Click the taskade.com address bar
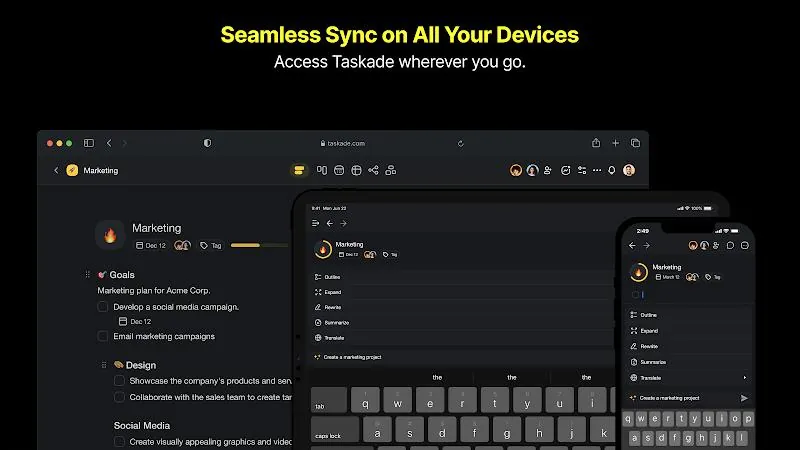Image resolution: width=800 pixels, height=450 pixels. (343, 143)
